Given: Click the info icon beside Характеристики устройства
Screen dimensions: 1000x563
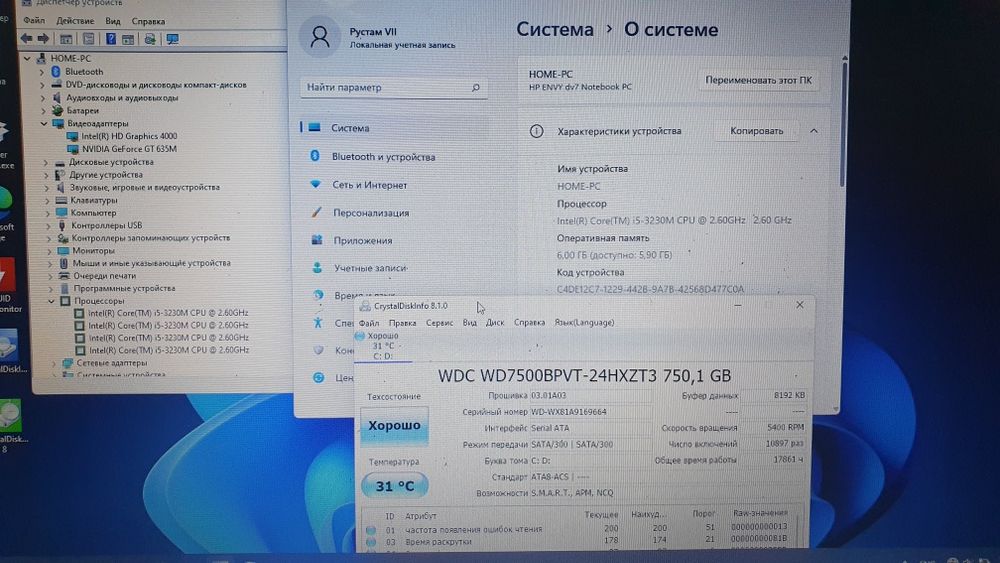Looking at the screenshot, I should (536, 131).
